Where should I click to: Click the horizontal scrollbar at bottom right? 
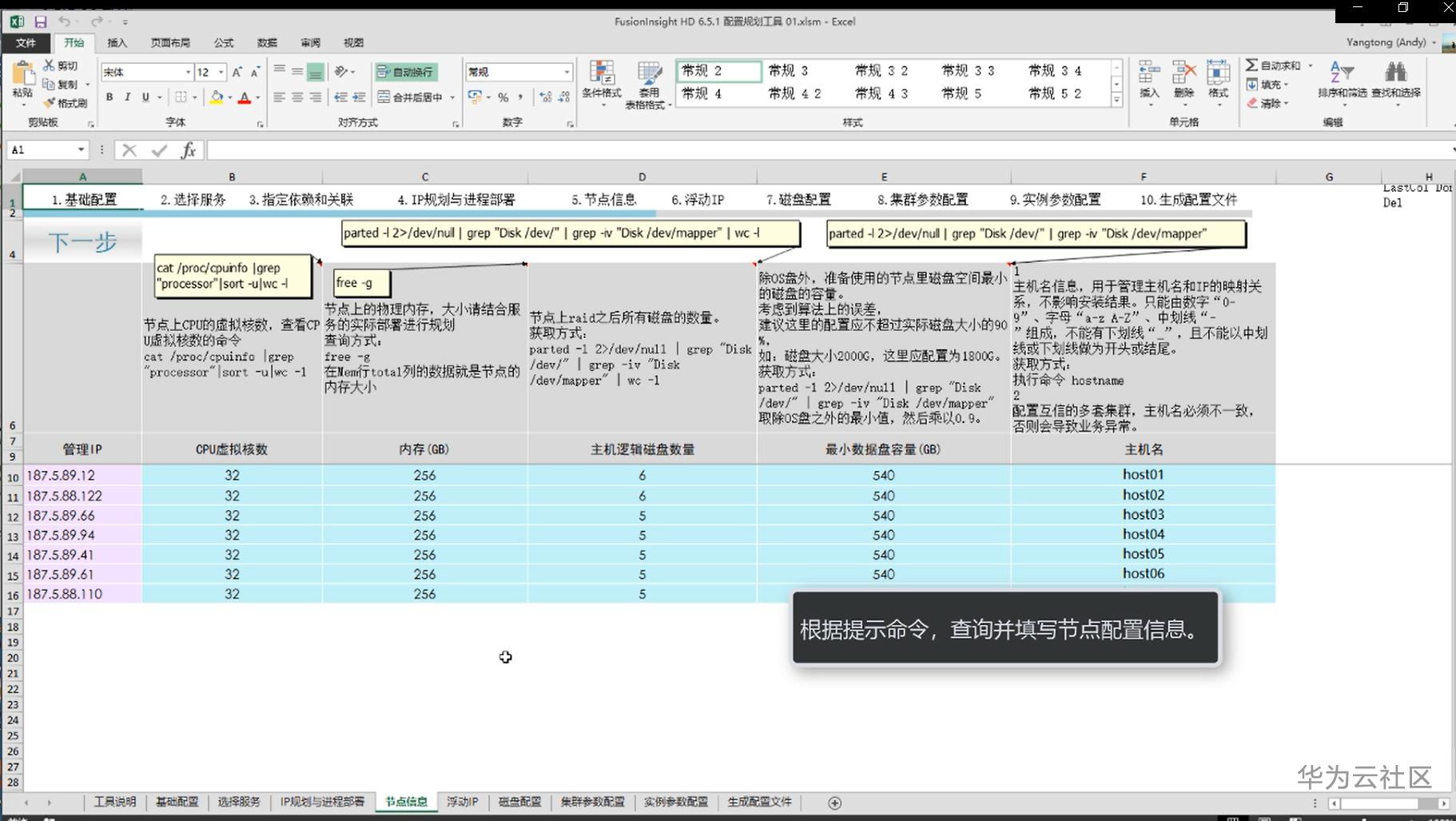1390,803
